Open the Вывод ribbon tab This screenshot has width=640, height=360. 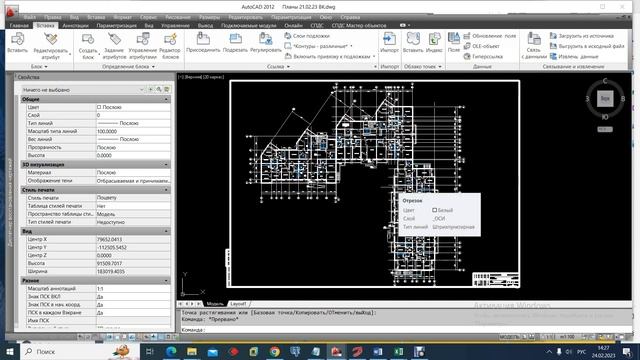[205, 25]
